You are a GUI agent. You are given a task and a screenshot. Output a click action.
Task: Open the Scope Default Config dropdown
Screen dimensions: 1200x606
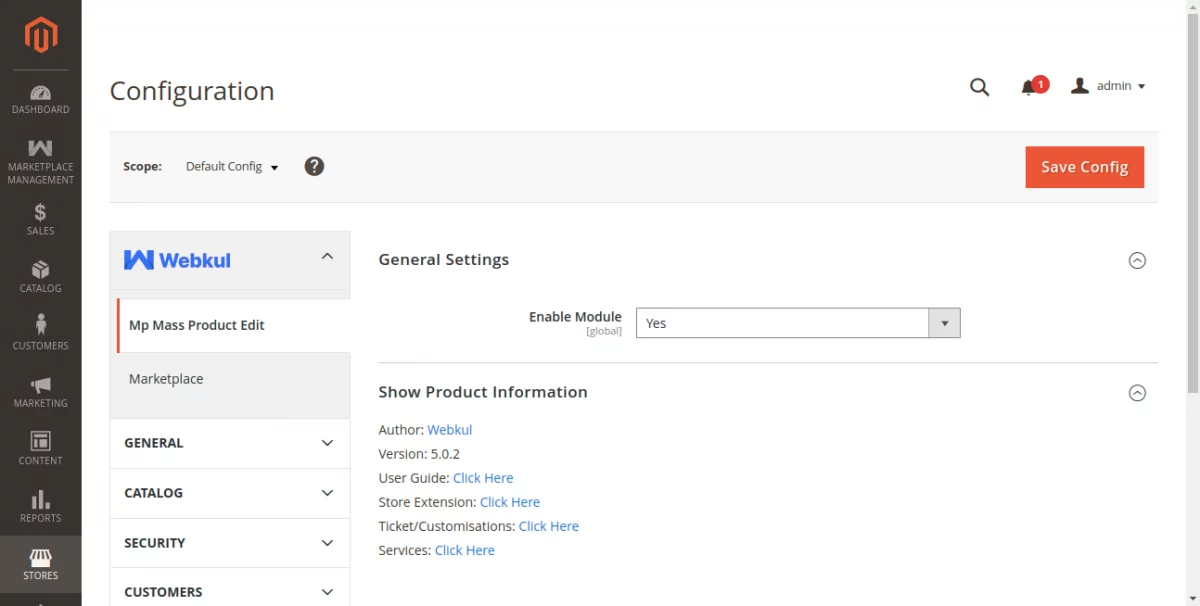(232, 167)
